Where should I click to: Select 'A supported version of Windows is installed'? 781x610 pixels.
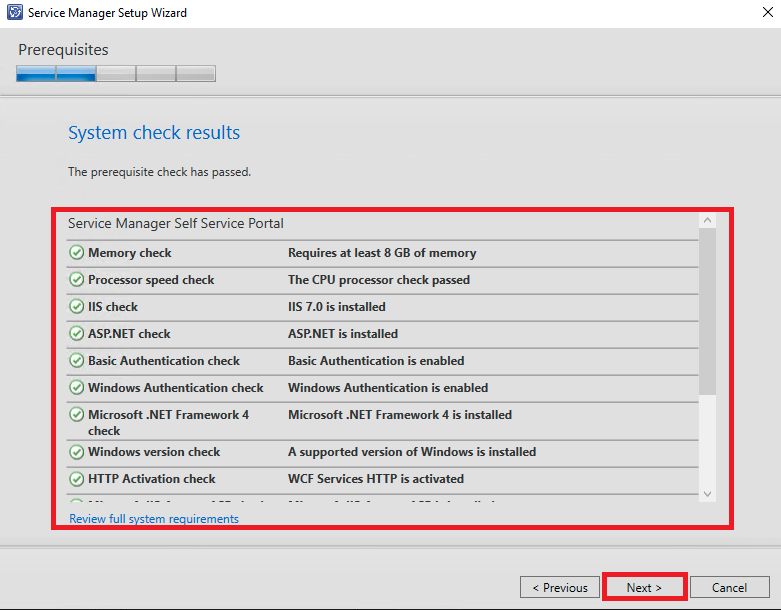[x=412, y=452]
